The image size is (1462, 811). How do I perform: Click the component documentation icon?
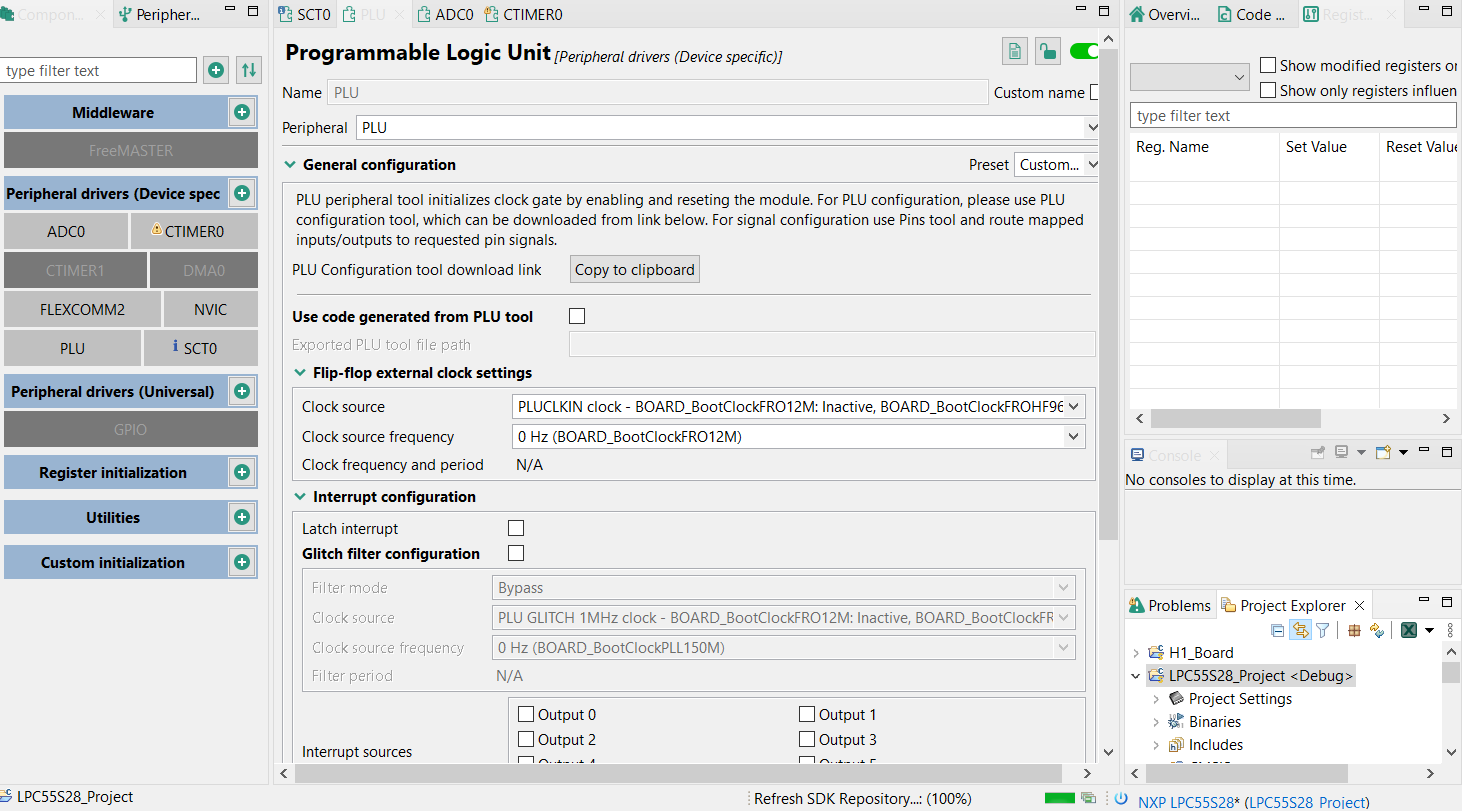(x=1015, y=52)
